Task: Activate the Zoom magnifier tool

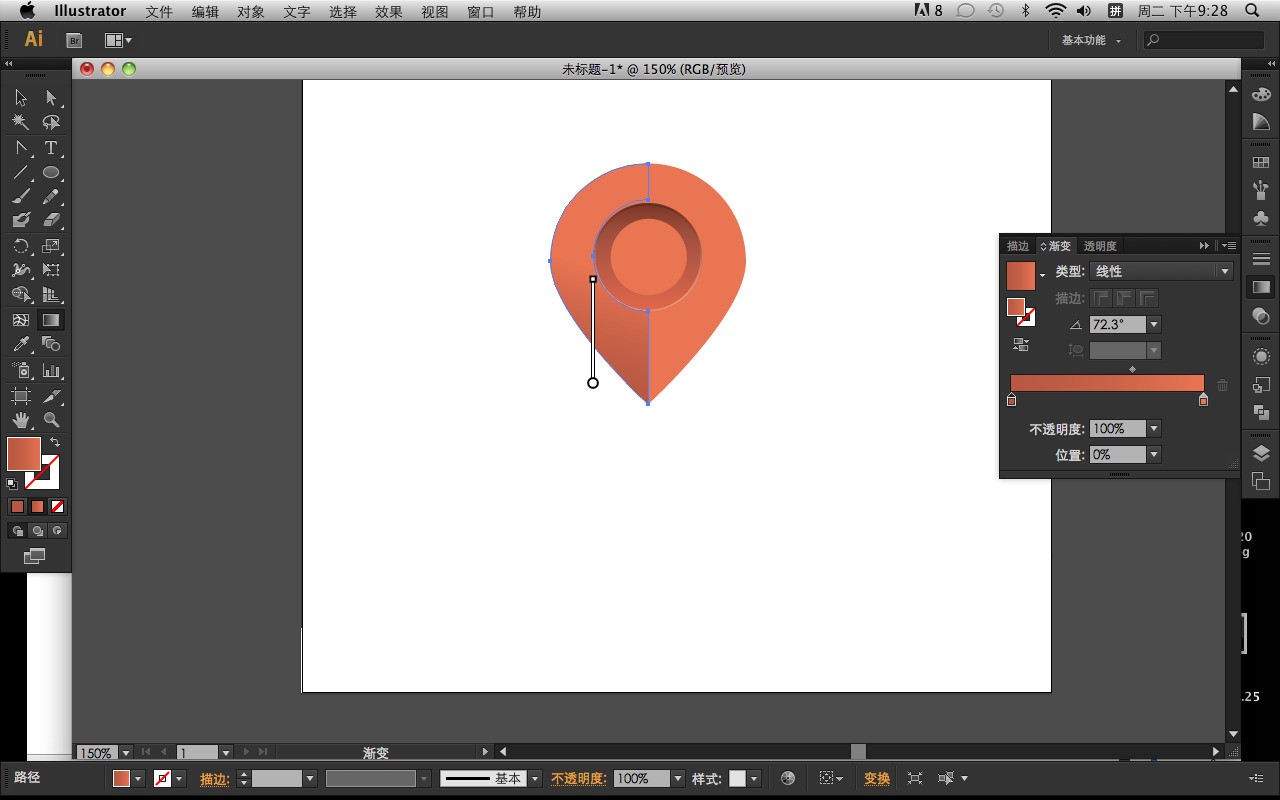Action: click(51, 420)
